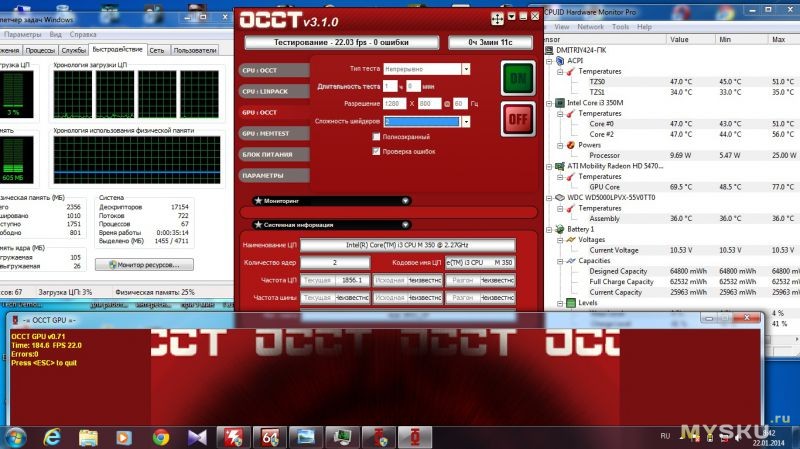Toggle the Проверка ошибок checkbox
This screenshot has height=449, width=800.
pyautogui.click(x=377, y=152)
